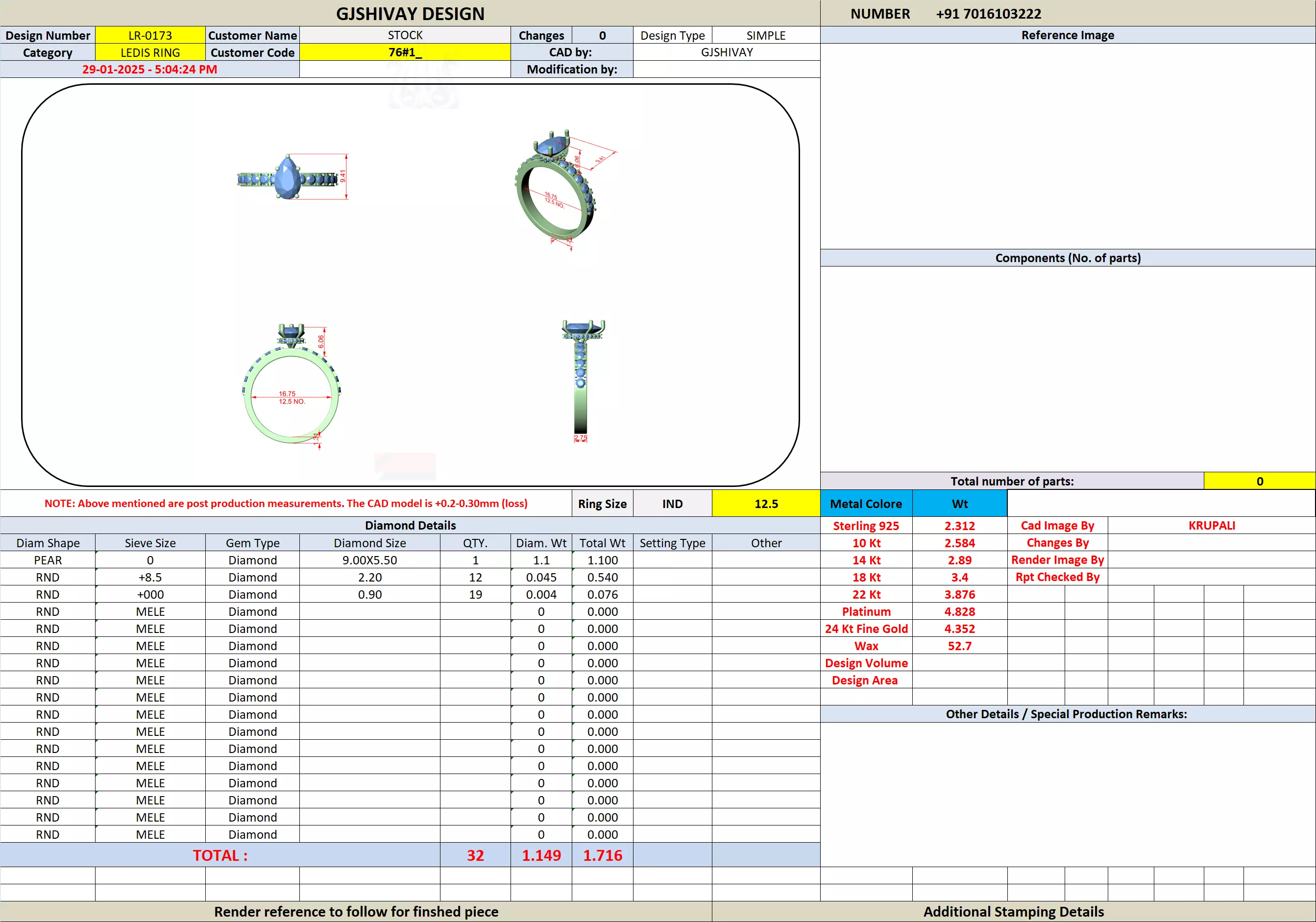Click the LR-0173 design number cell

click(x=150, y=36)
